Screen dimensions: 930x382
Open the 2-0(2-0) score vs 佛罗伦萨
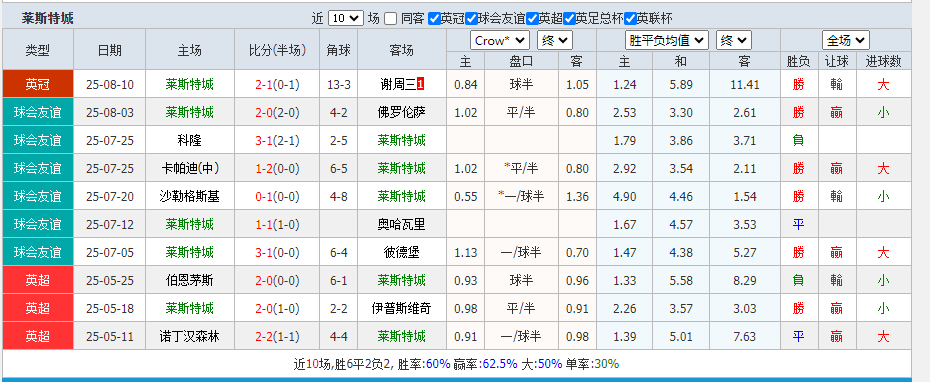(278, 113)
